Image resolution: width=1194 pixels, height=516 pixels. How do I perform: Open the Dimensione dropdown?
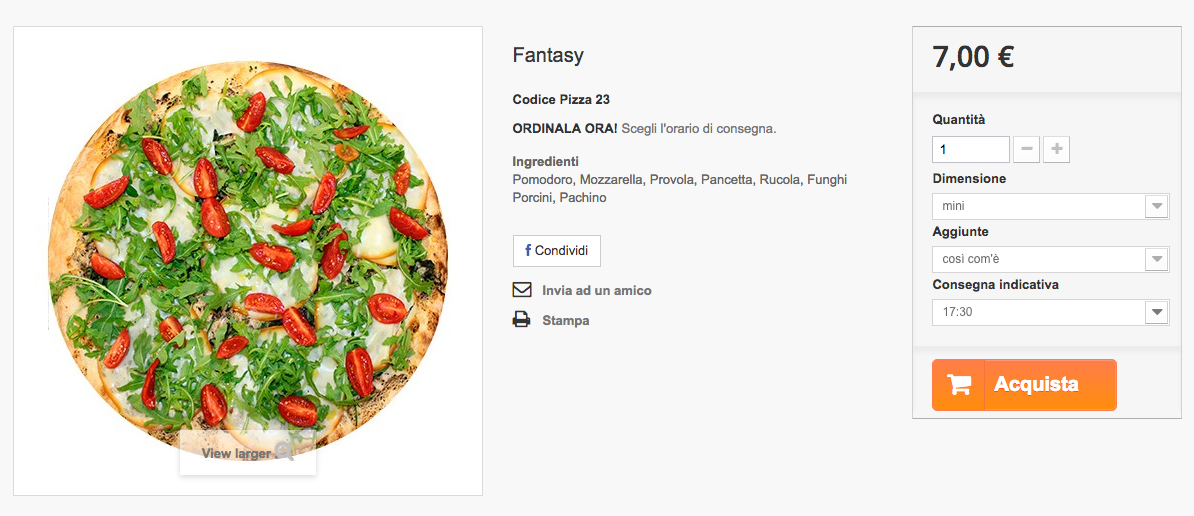tap(1050, 206)
